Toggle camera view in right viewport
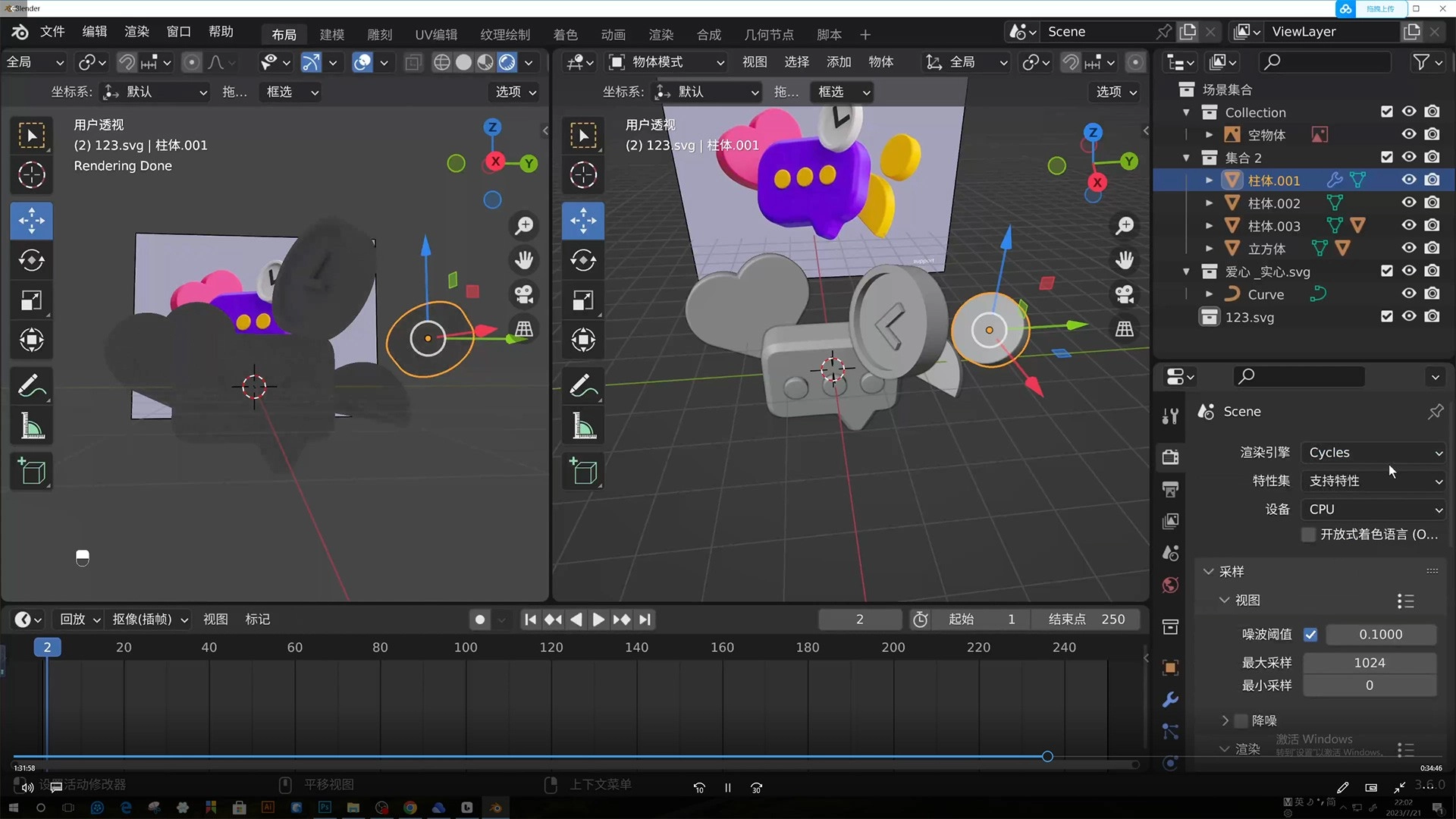The image size is (1456, 819). [x=1125, y=294]
